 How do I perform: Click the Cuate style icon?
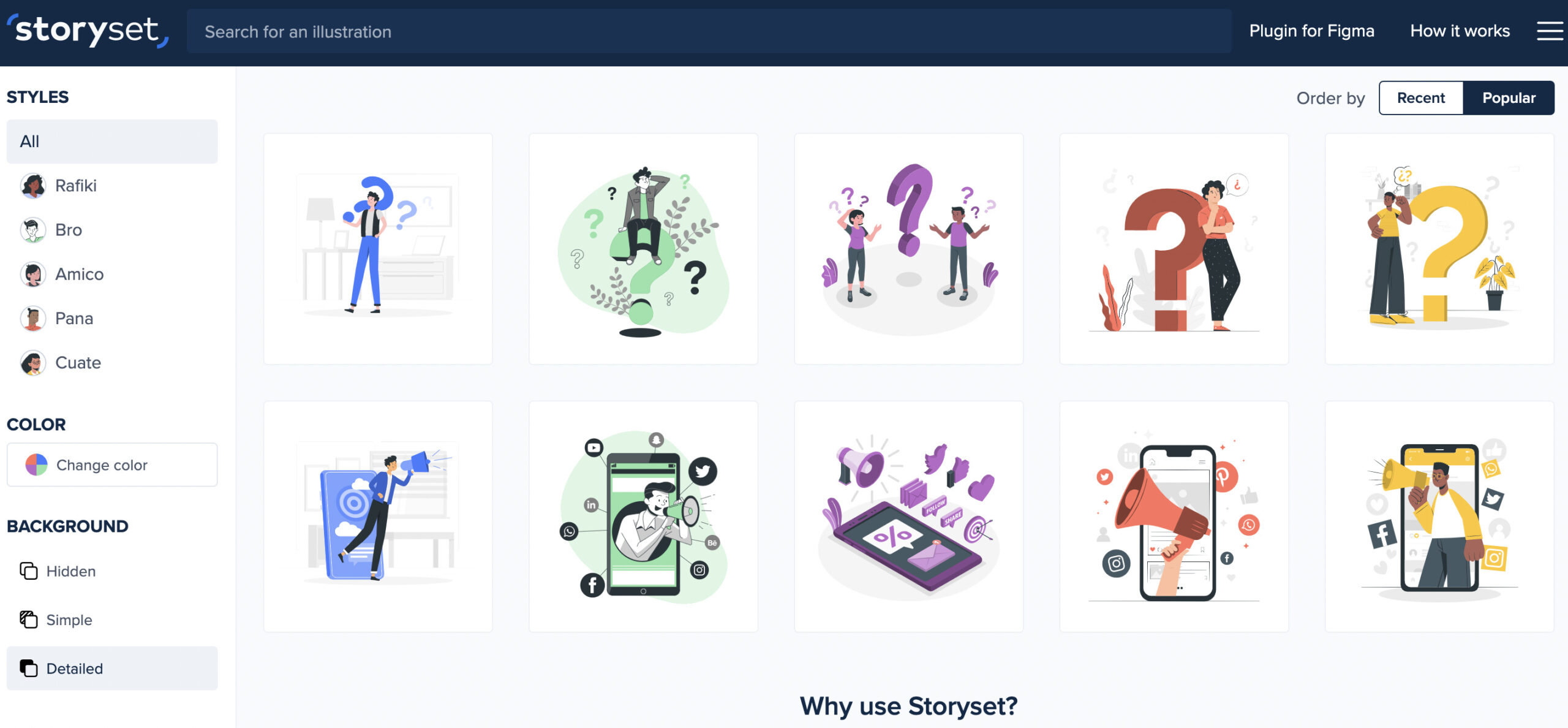33,362
